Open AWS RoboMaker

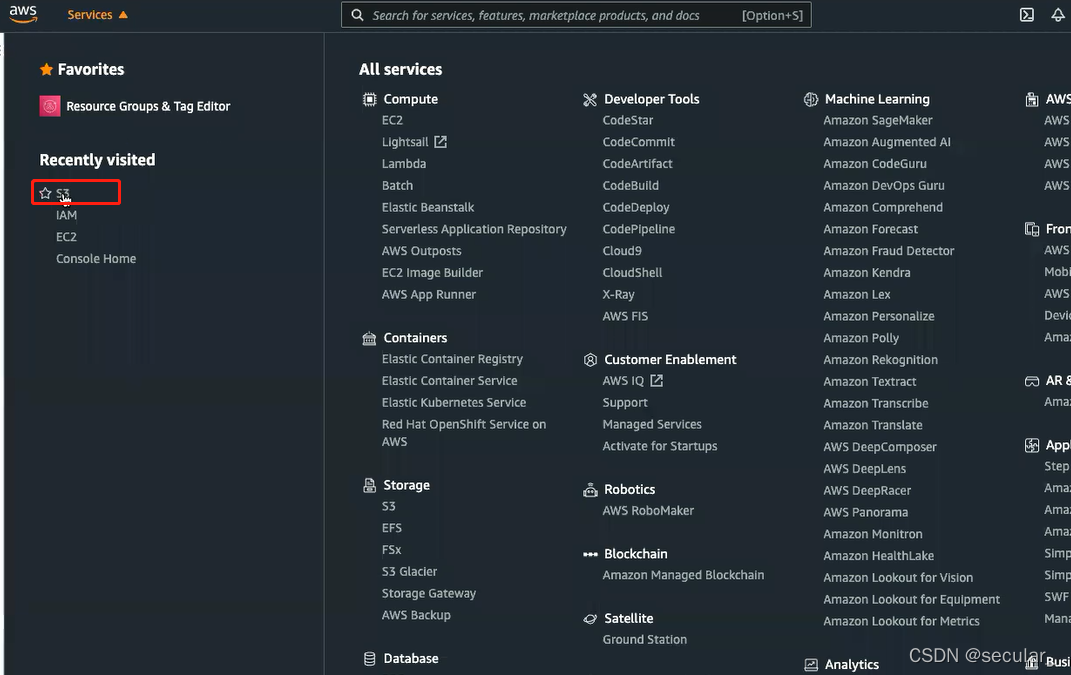[x=648, y=511]
